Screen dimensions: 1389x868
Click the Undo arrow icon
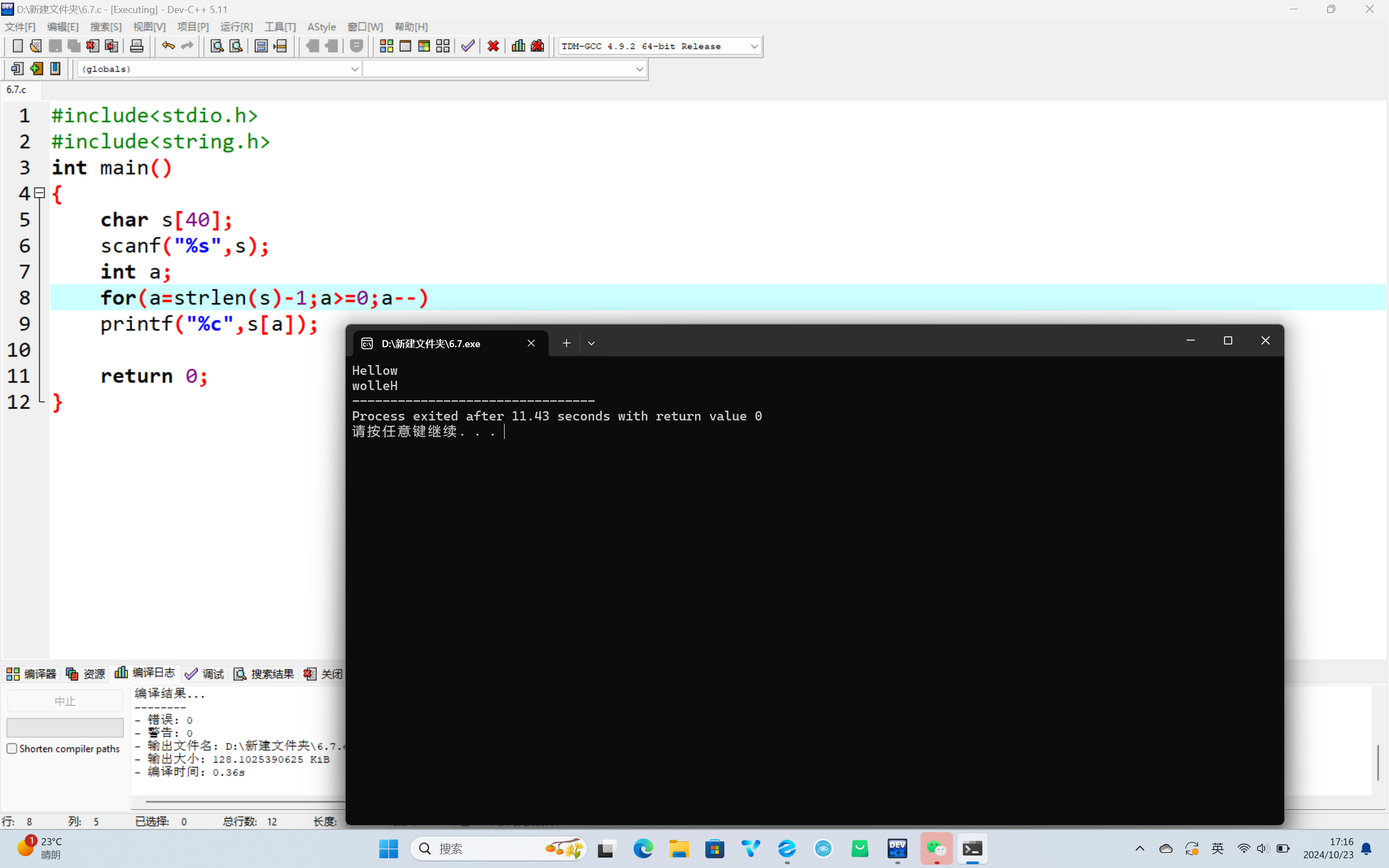[x=168, y=46]
